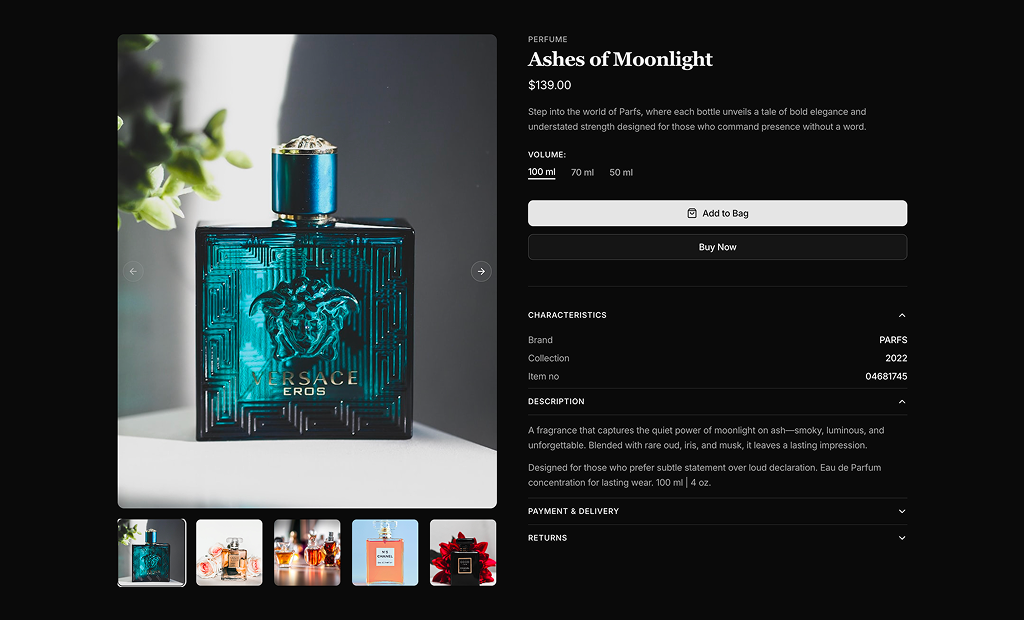Select the 100 ml volume option
Image resolution: width=1024 pixels, height=620 pixels.
pyautogui.click(x=541, y=172)
